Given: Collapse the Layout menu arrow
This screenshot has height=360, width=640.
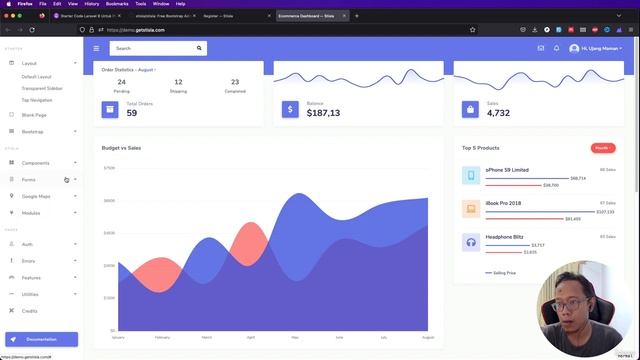Looking at the screenshot, I should (x=75, y=63).
